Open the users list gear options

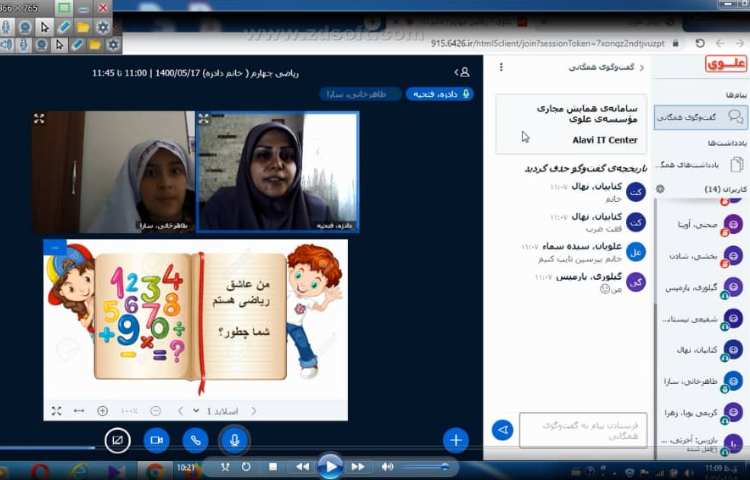tap(661, 189)
